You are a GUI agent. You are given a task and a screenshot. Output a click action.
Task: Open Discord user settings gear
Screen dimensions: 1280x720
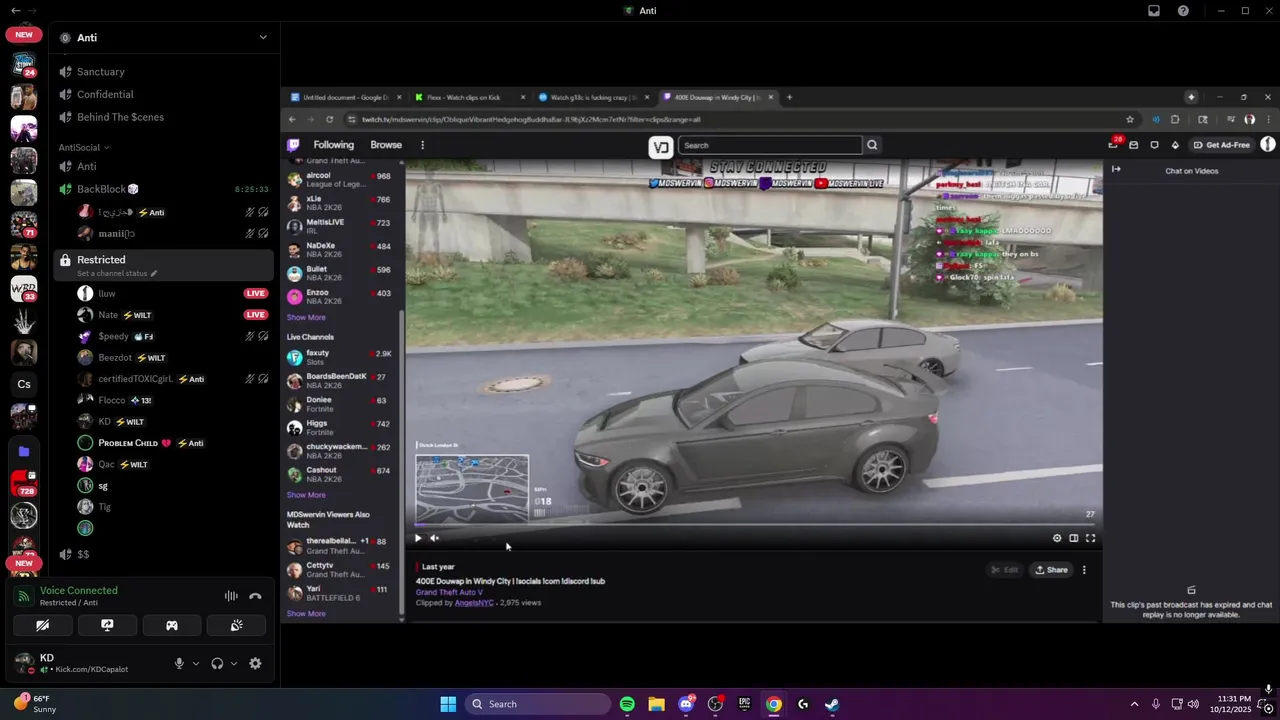click(255, 663)
